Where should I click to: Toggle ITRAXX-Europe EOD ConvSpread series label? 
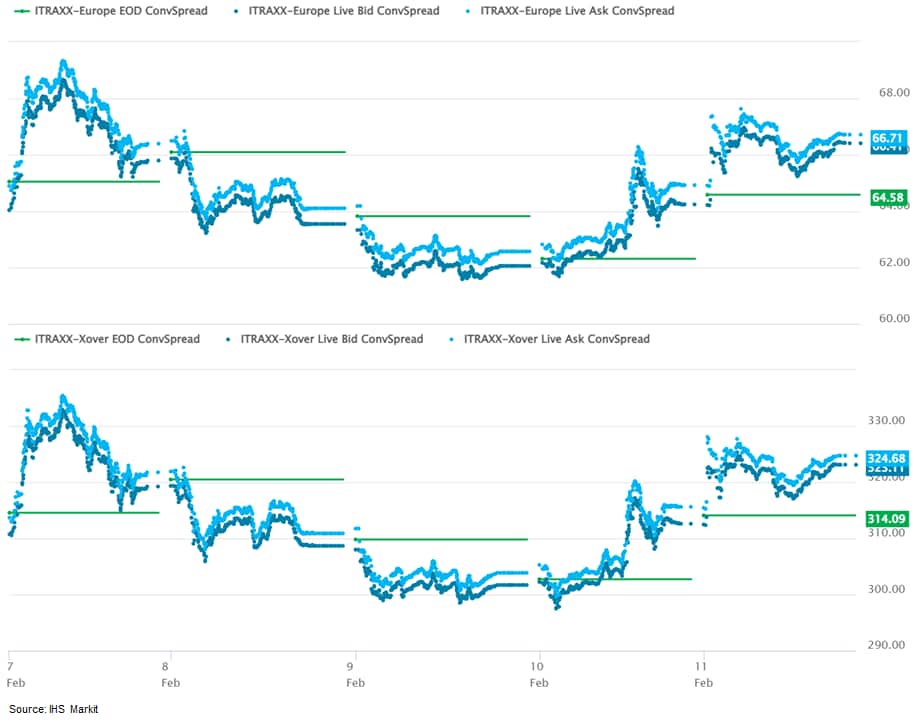click(x=120, y=11)
